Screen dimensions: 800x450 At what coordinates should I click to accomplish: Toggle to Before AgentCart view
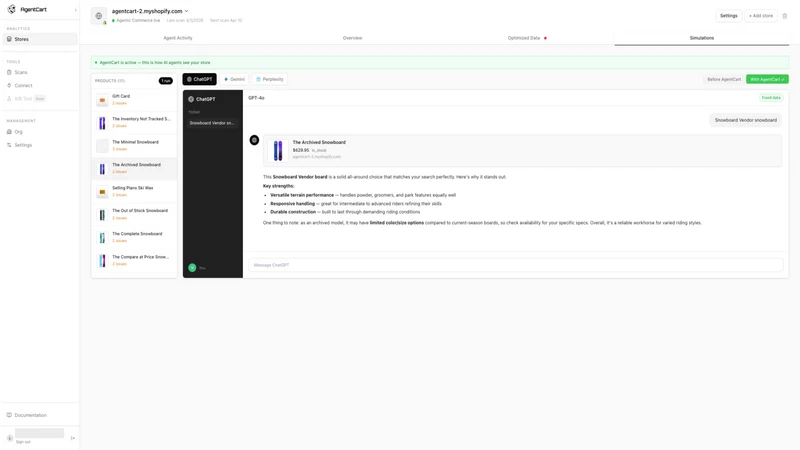coord(724,79)
